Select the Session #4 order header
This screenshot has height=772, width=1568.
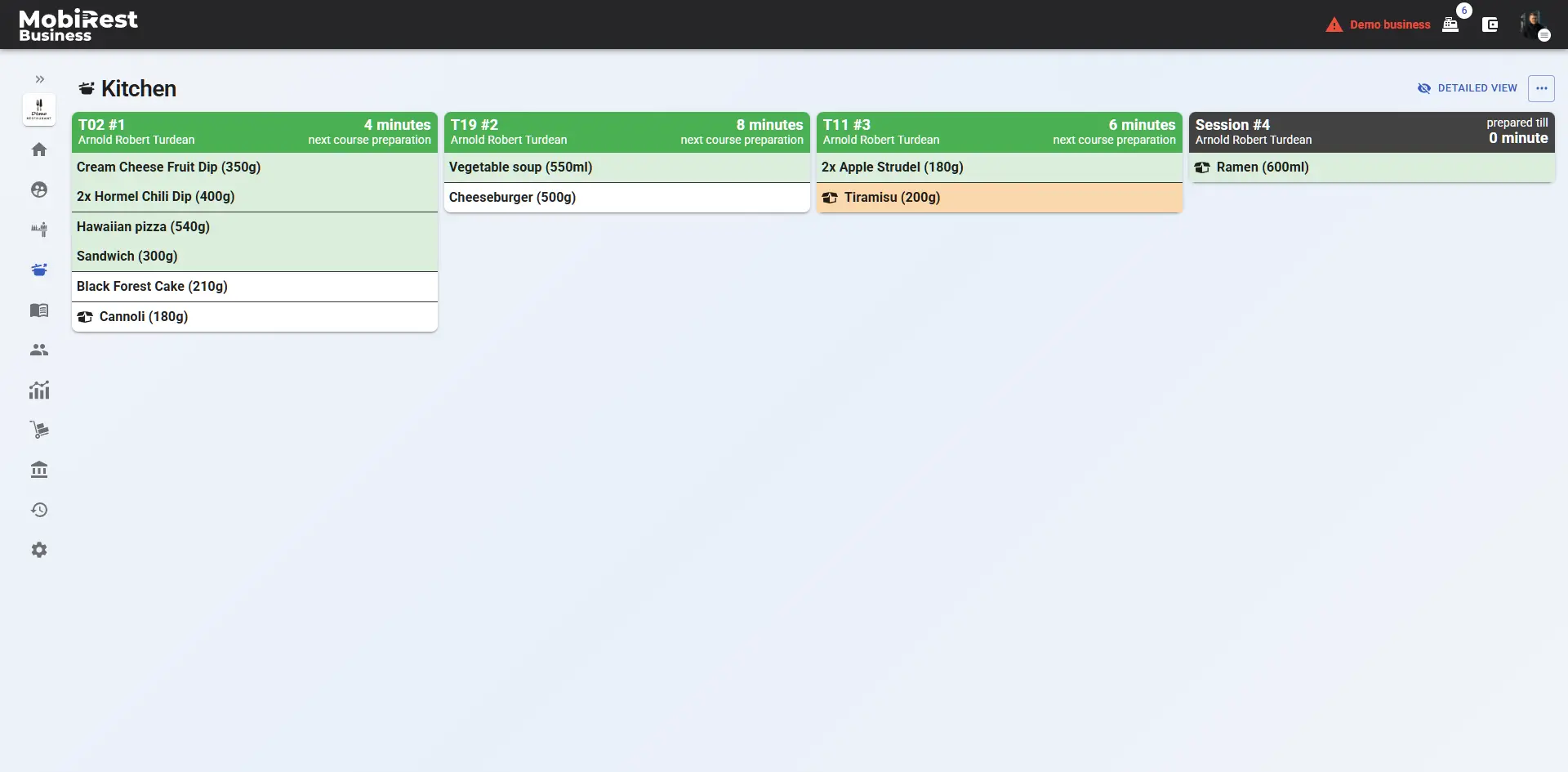tap(1371, 132)
